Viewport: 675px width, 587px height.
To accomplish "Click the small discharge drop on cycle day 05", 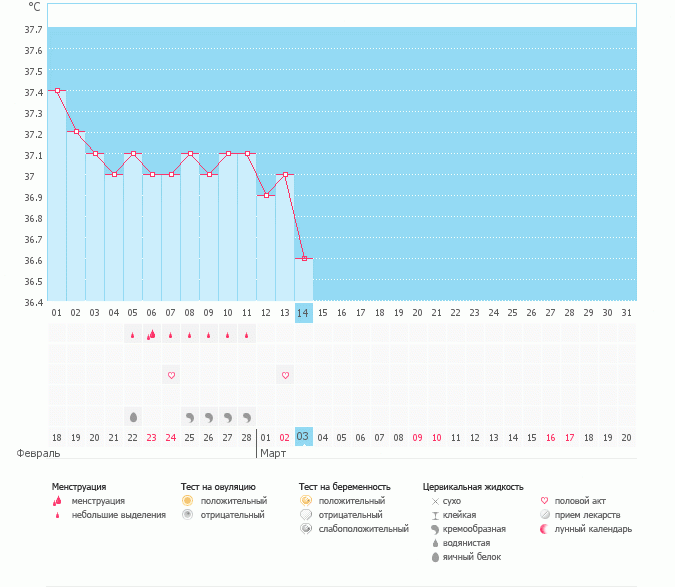I will point(133,336).
